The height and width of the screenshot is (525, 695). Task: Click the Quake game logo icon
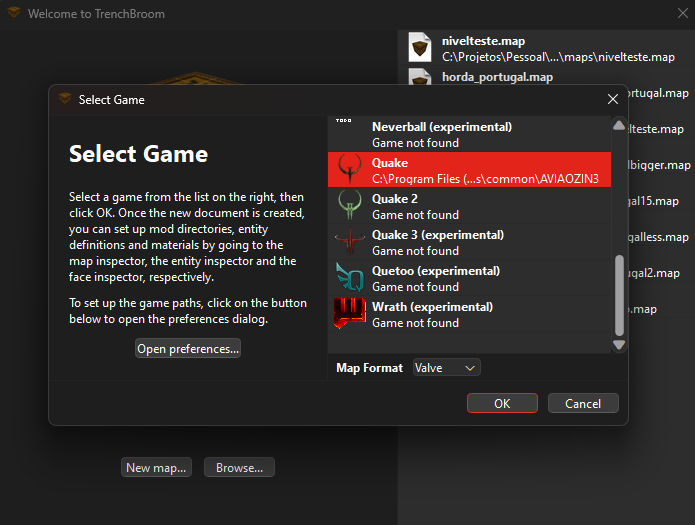(350, 170)
